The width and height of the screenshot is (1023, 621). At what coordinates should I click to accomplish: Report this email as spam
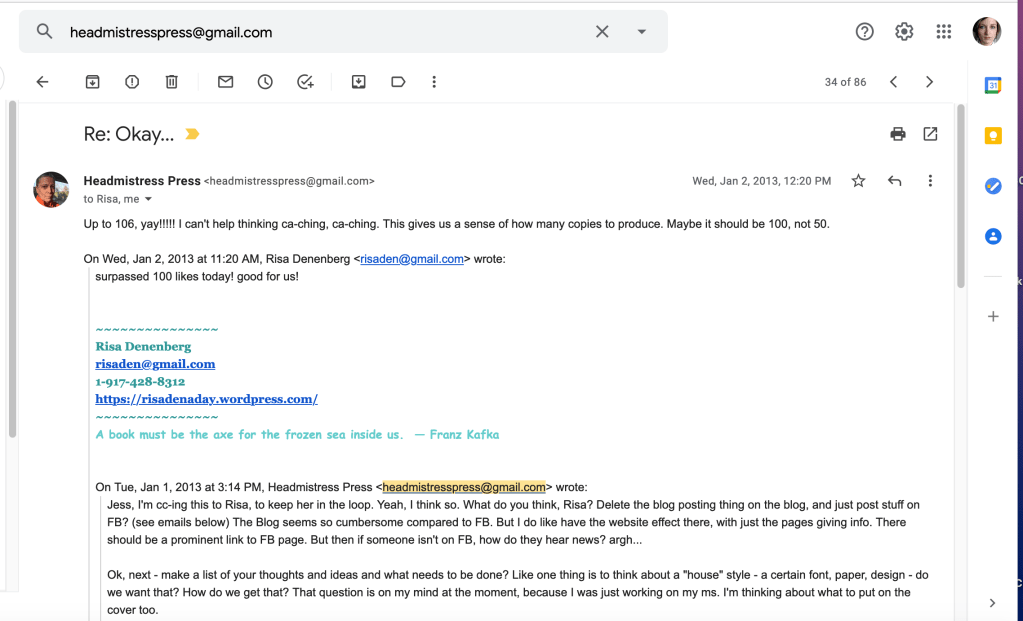pyautogui.click(x=132, y=82)
